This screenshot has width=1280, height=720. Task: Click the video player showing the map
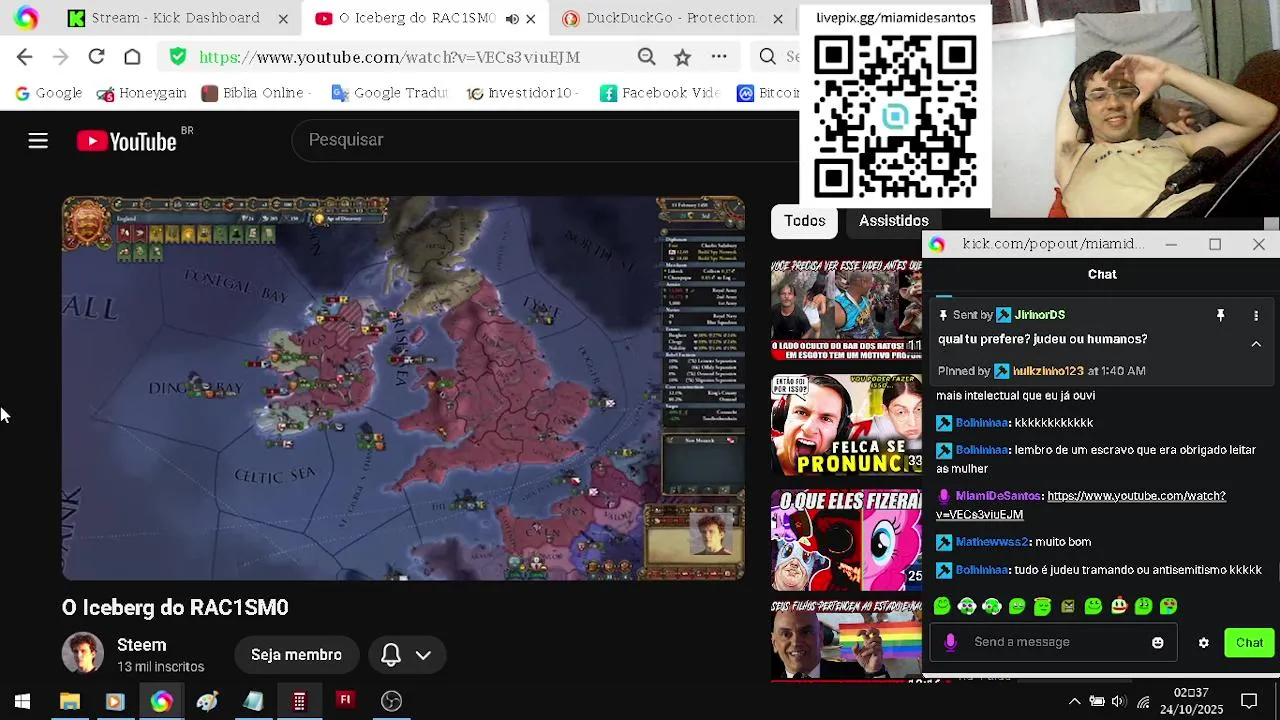tap(403, 388)
